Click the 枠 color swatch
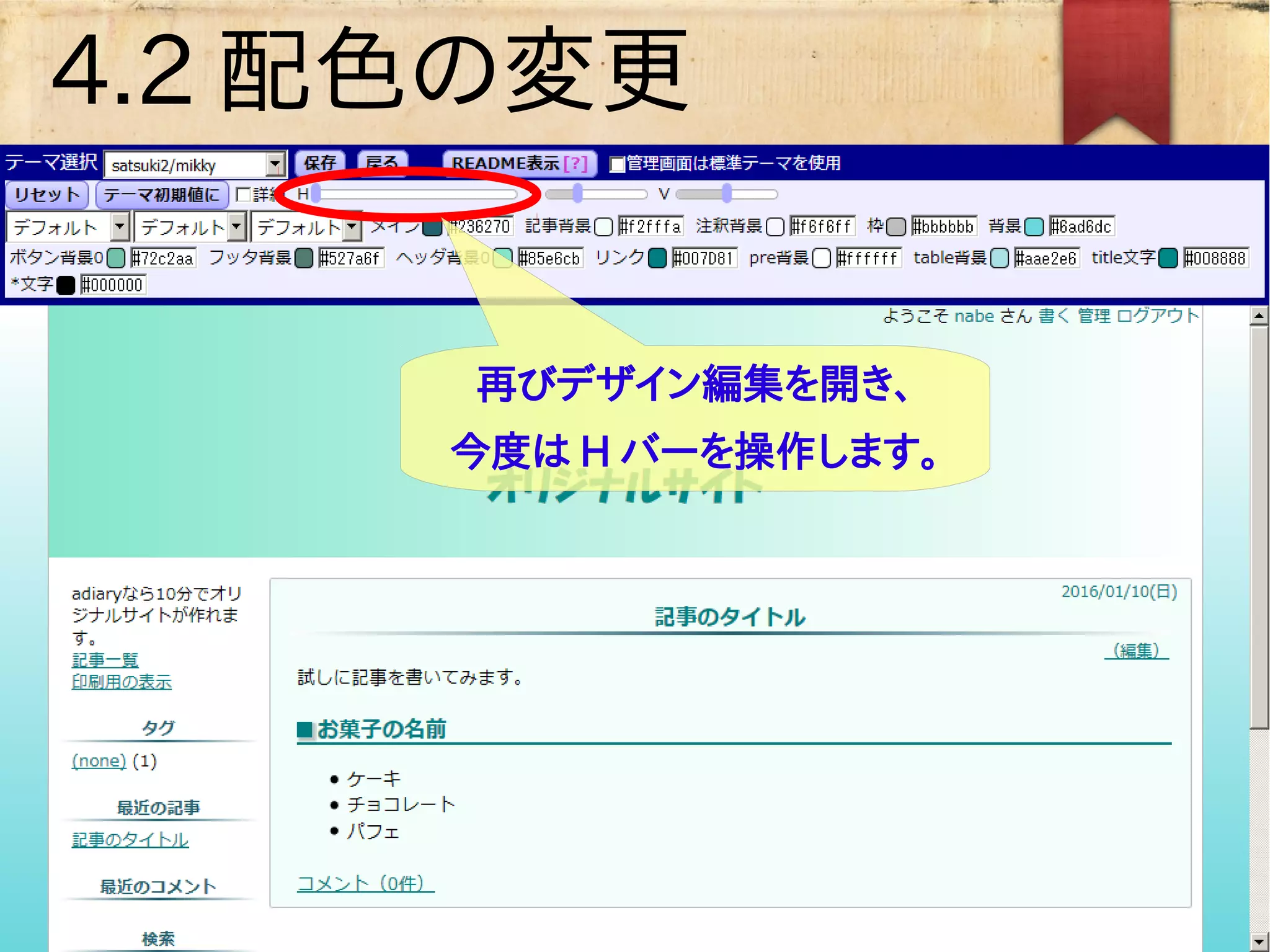 pos(896,227)
